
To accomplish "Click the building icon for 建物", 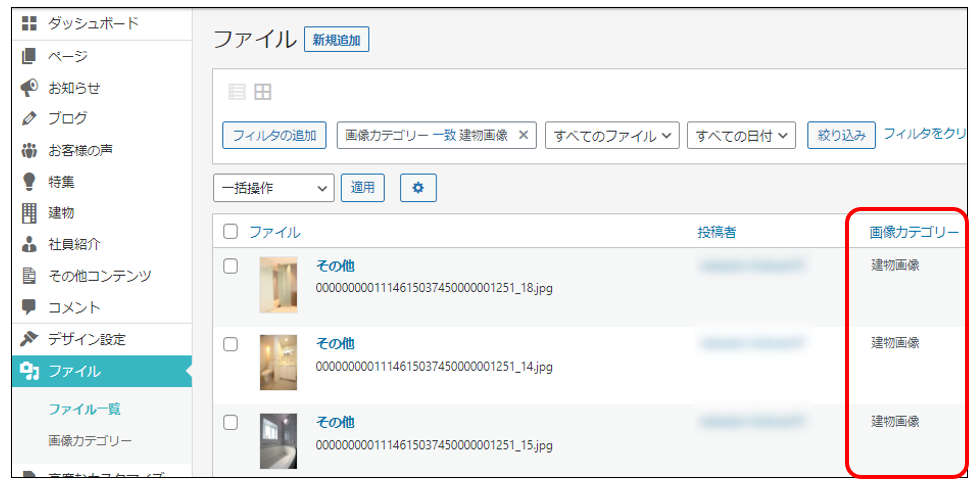I will tap(29, 213).
